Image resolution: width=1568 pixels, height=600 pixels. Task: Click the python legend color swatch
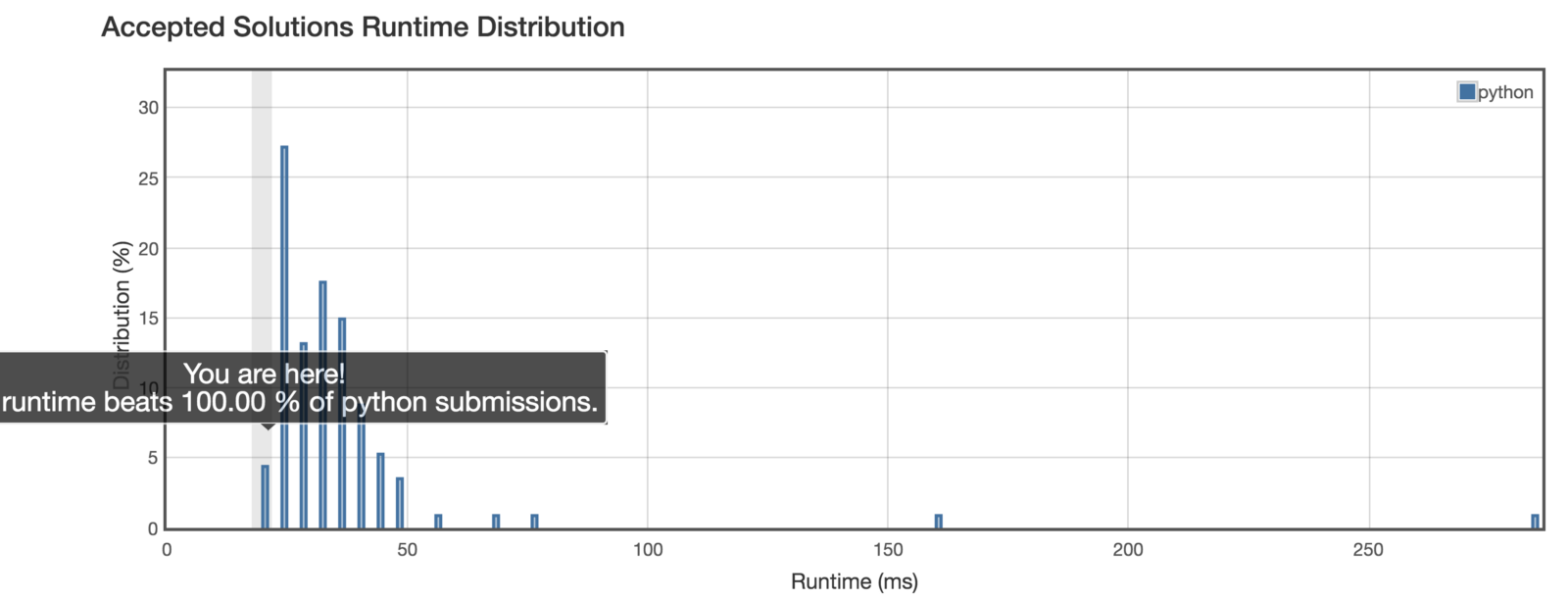[x=1467, y=92]
